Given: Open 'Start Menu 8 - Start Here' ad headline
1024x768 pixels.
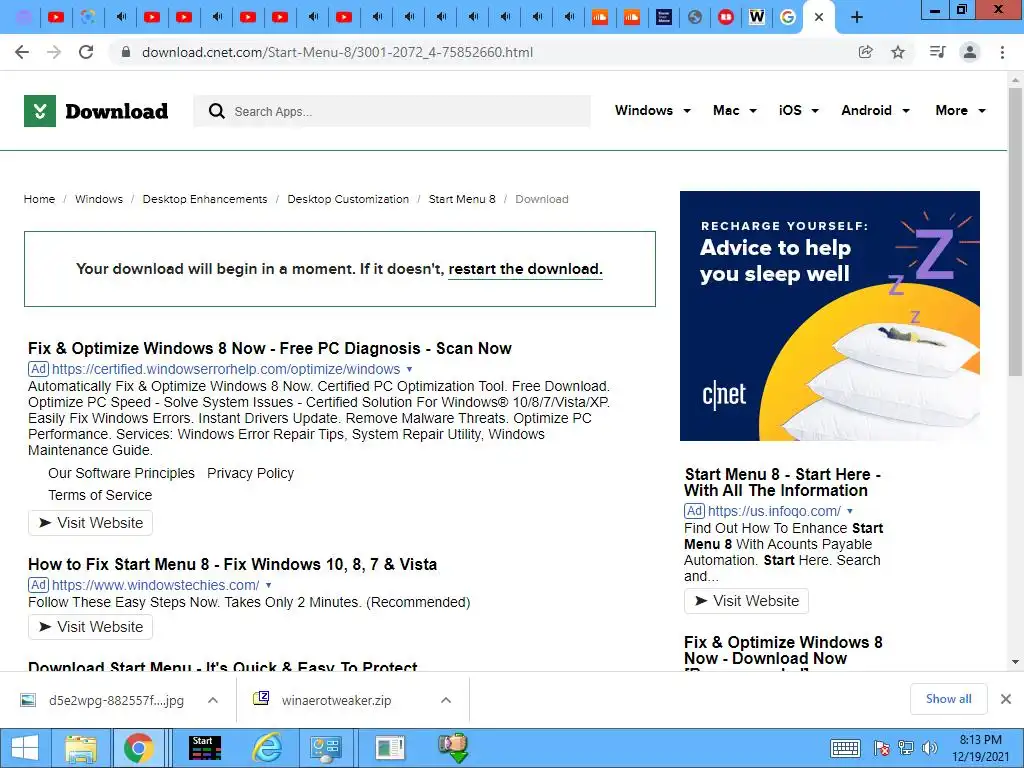Looking at the screenshot, I should click(x=782, y=483).
